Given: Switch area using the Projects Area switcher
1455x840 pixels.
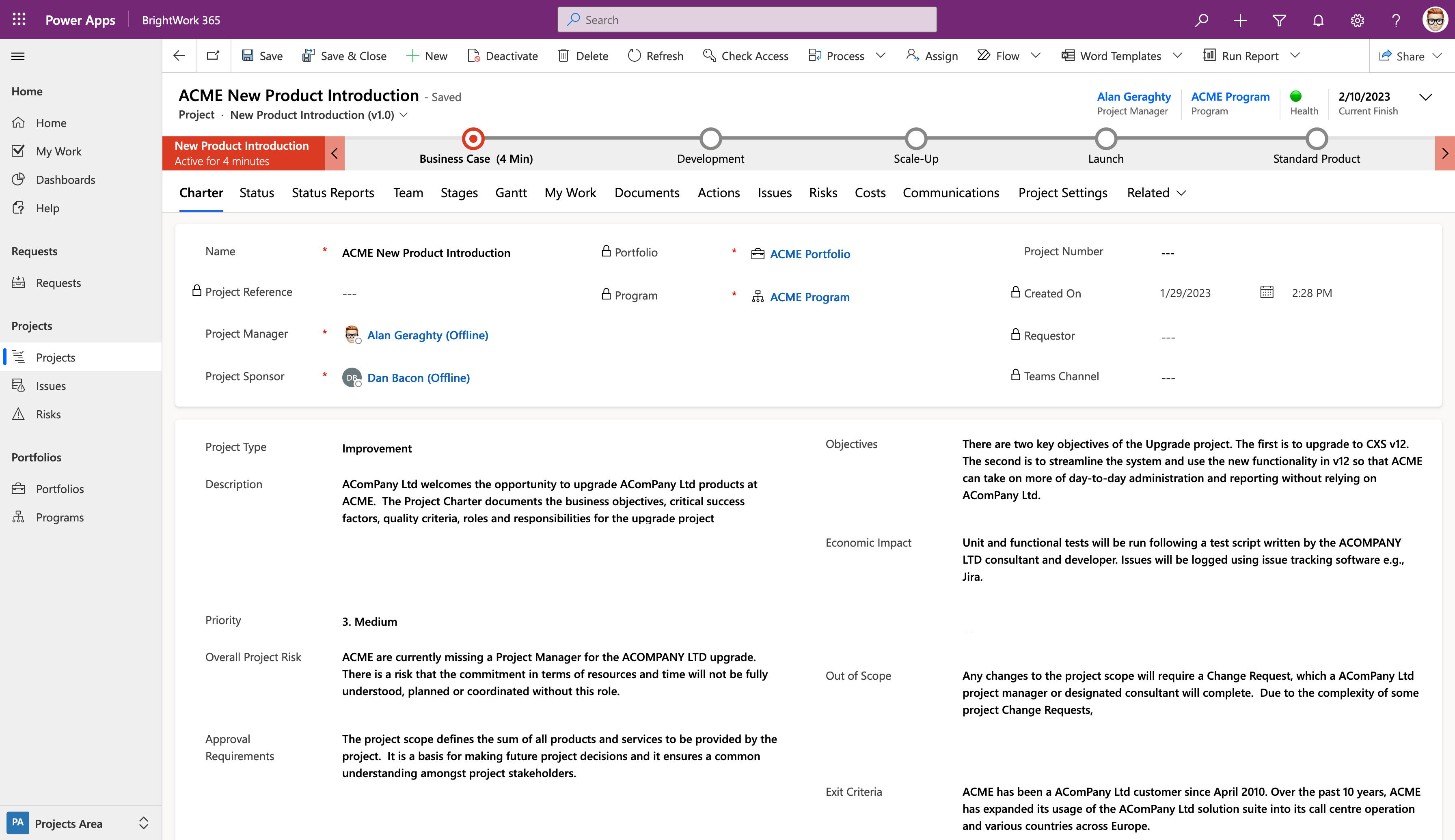Looking at the screenshot, I should click(81, 823).
